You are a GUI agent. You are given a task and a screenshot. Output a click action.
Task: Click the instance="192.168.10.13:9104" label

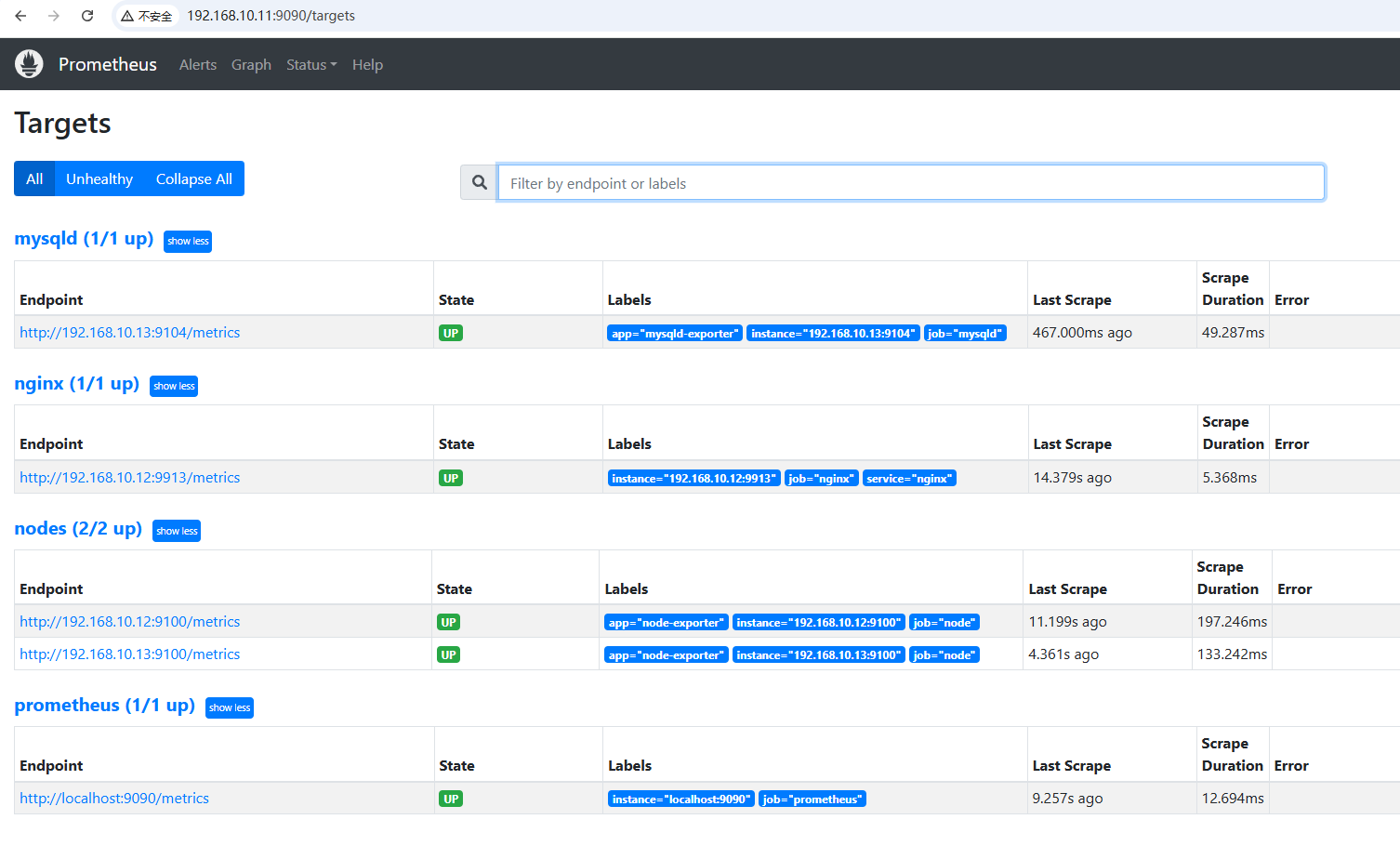coord(833,334)
